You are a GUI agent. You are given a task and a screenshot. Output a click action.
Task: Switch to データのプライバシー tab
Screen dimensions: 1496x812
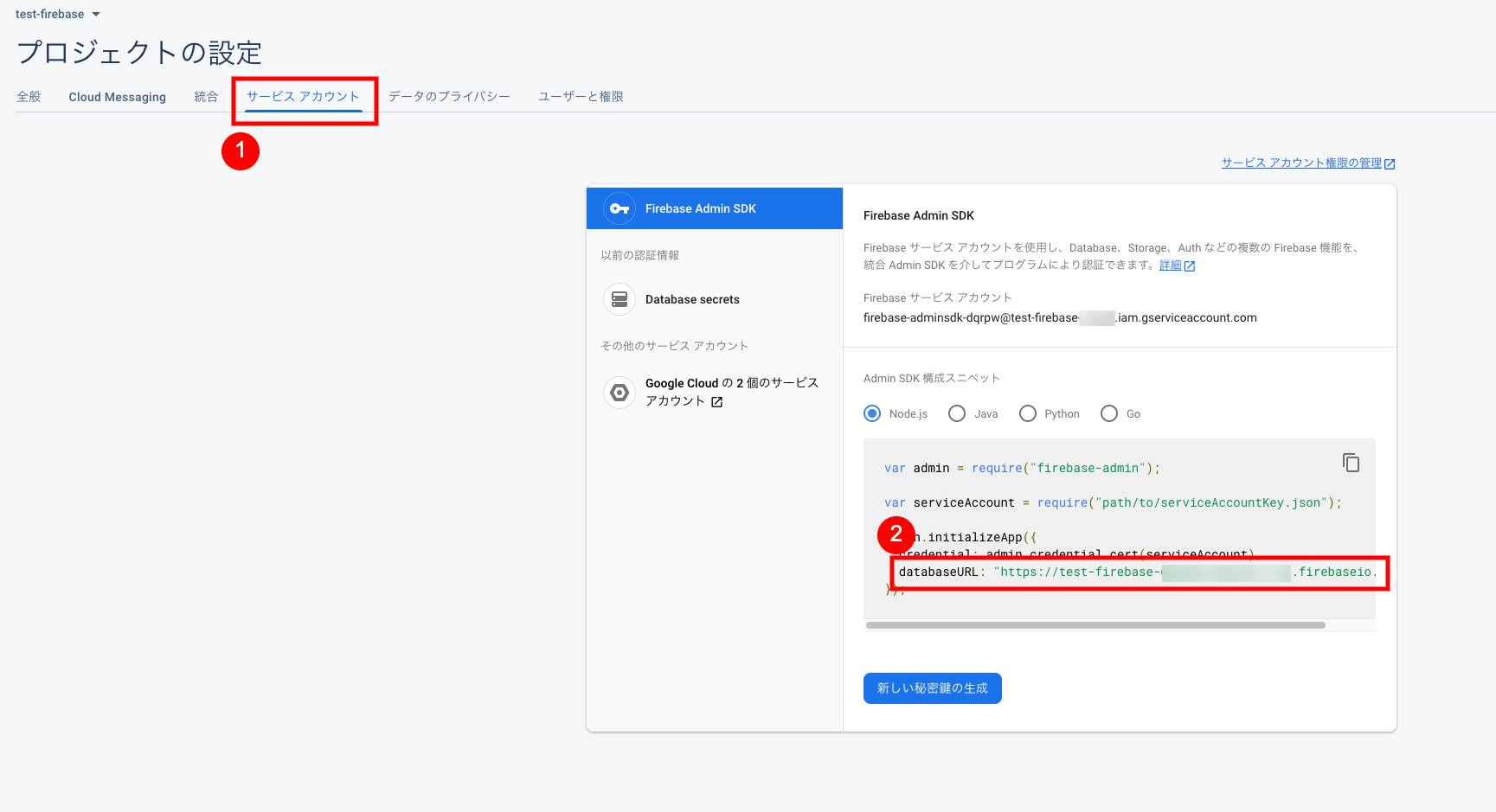pos(449,97)
